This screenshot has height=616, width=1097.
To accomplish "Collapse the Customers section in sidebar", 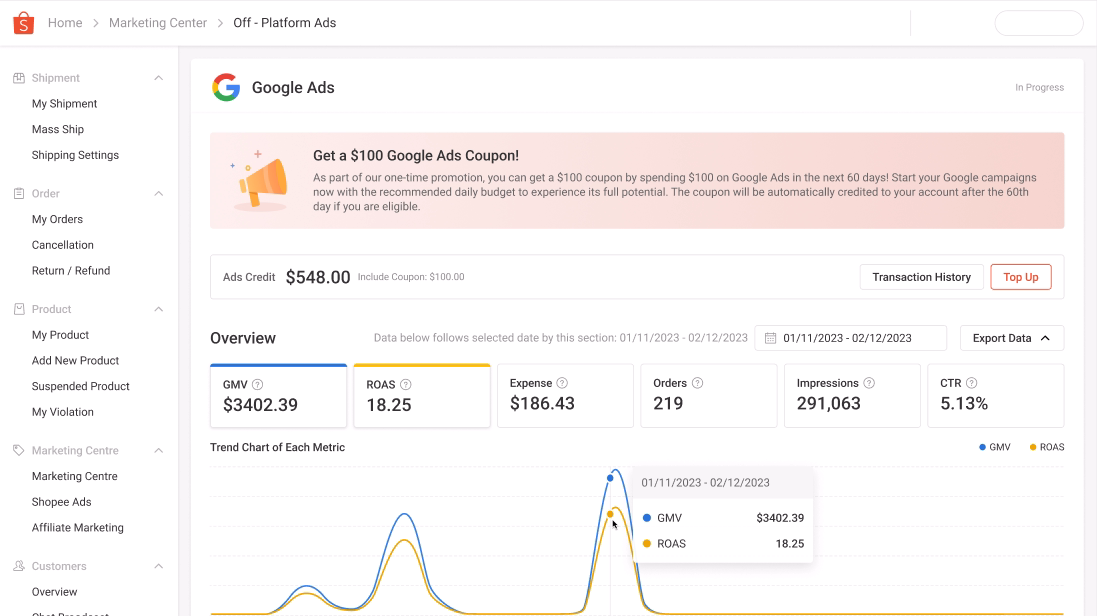I will click(x=158, y=566).
